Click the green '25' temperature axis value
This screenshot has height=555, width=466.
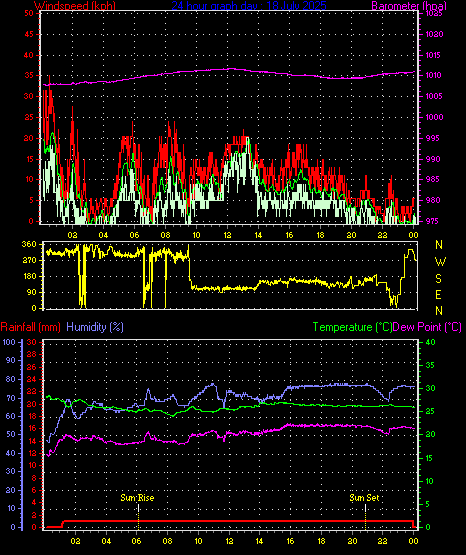[x=430, y=412]
